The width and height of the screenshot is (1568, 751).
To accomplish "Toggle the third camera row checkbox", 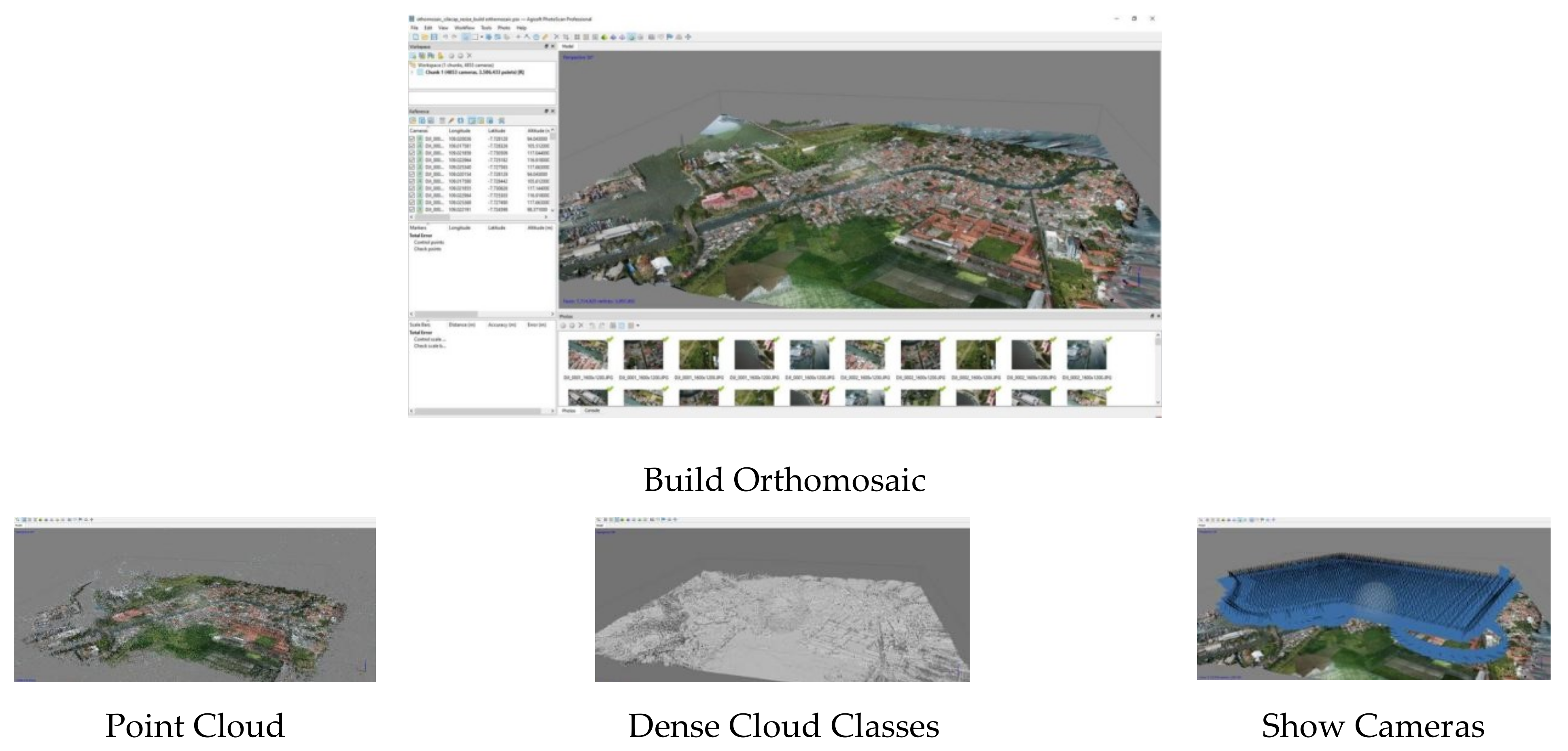I will click(x=411, y=153).
